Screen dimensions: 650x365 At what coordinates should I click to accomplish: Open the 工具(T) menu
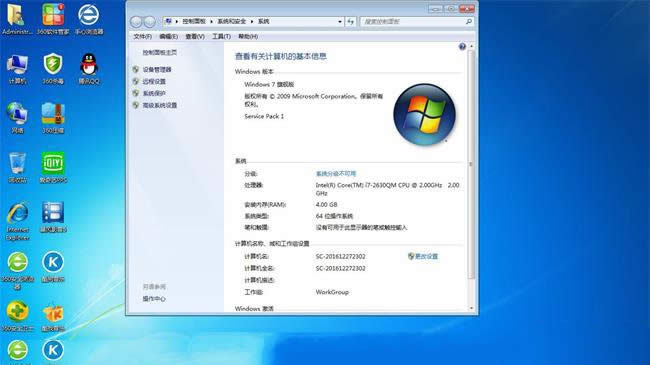[x=221, y=37]
